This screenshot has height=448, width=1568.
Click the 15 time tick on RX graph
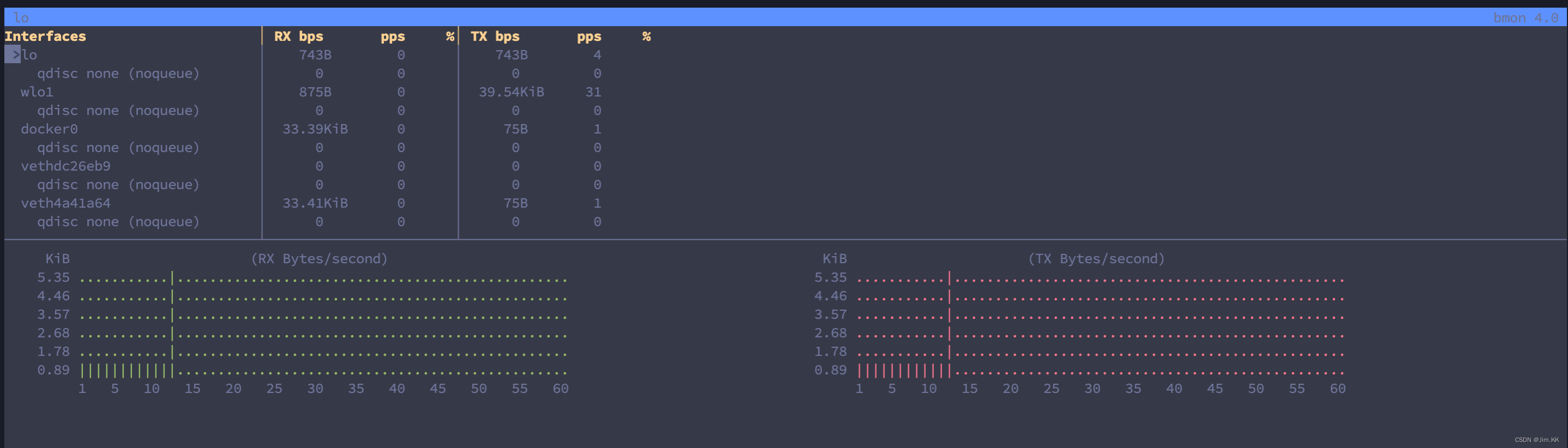click(192, 389)
